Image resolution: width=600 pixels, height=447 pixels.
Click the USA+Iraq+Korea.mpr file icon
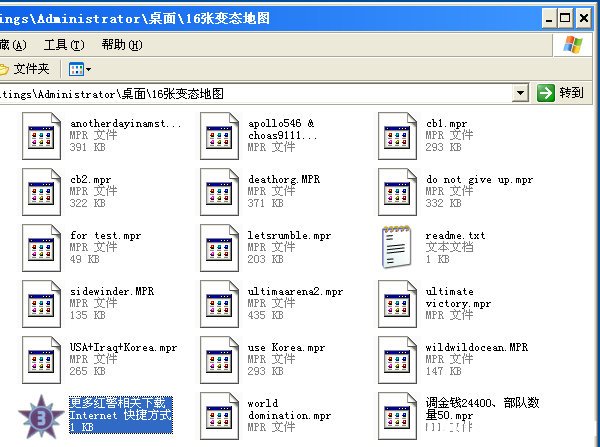click(41, 360)
